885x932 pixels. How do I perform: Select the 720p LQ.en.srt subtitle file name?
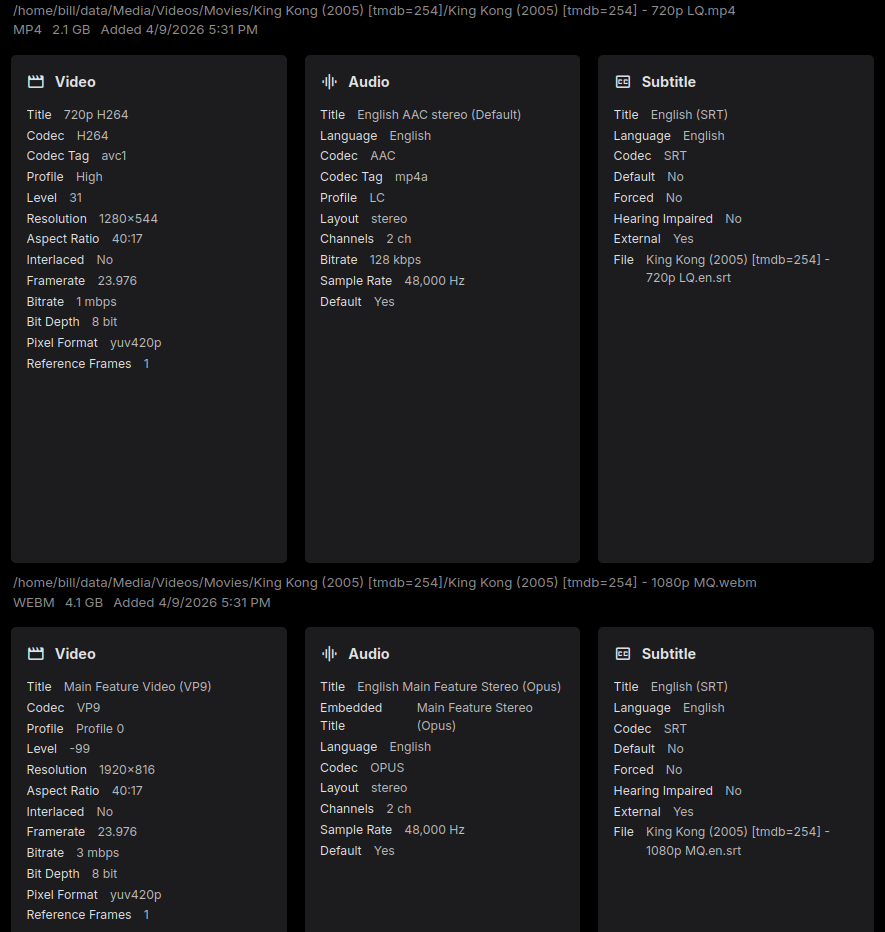click(737, 269)
